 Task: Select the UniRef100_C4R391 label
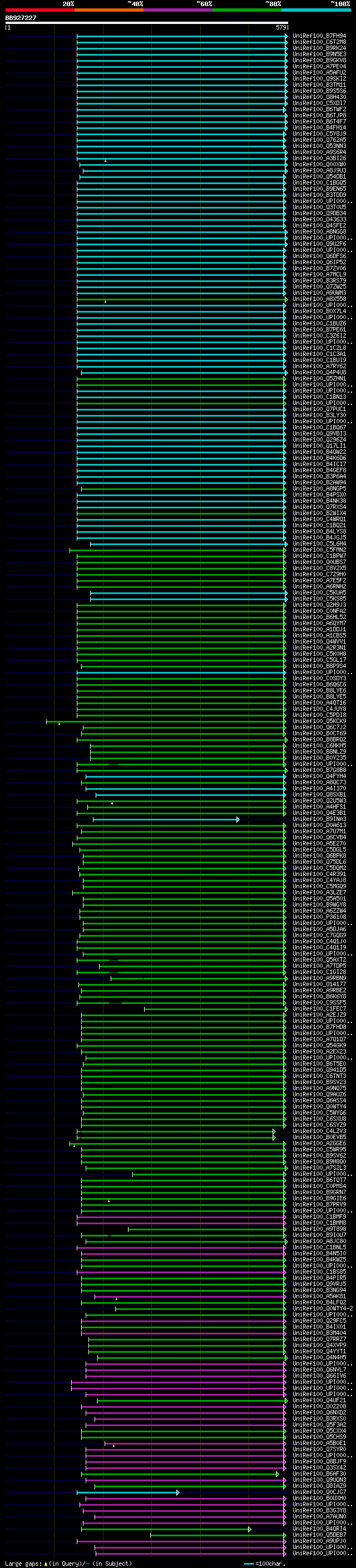319,874
